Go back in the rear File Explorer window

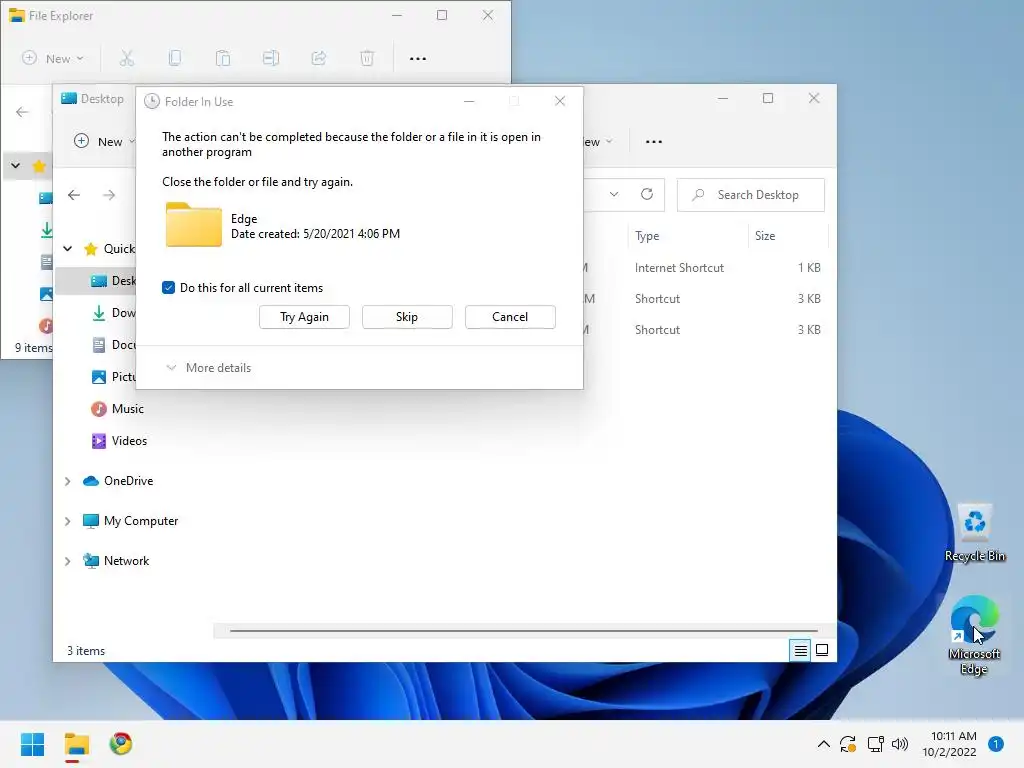[x=22, y=112]
